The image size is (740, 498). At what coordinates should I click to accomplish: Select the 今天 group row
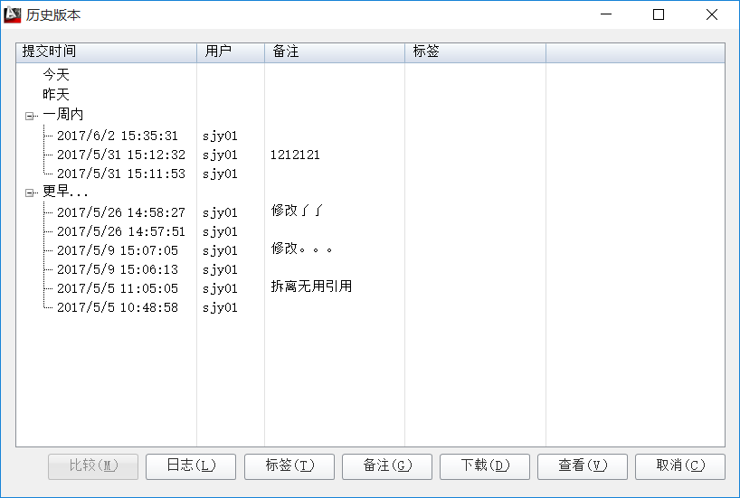coord(56,75)
